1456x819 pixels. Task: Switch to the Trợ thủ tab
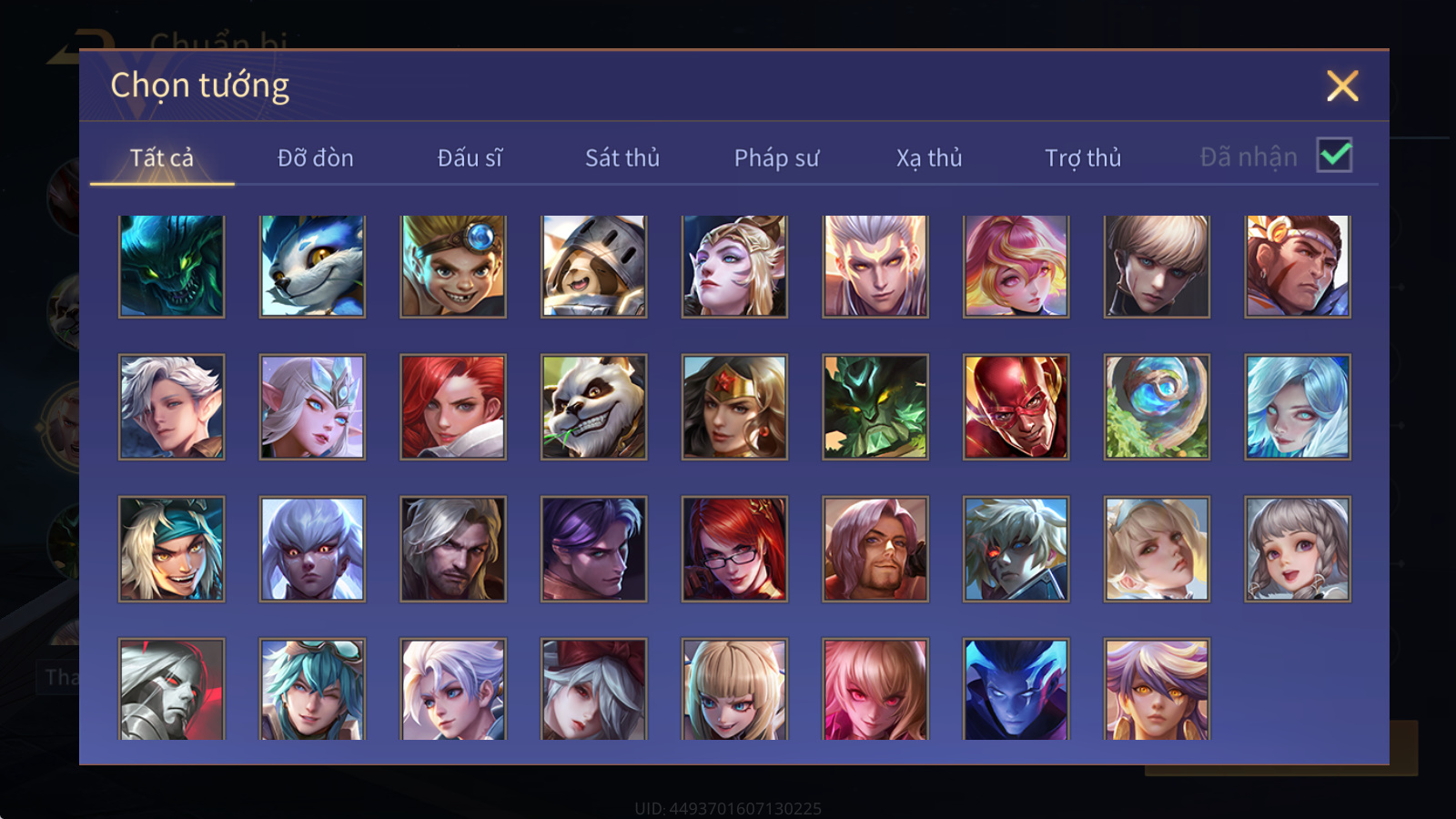(1083, 158)
